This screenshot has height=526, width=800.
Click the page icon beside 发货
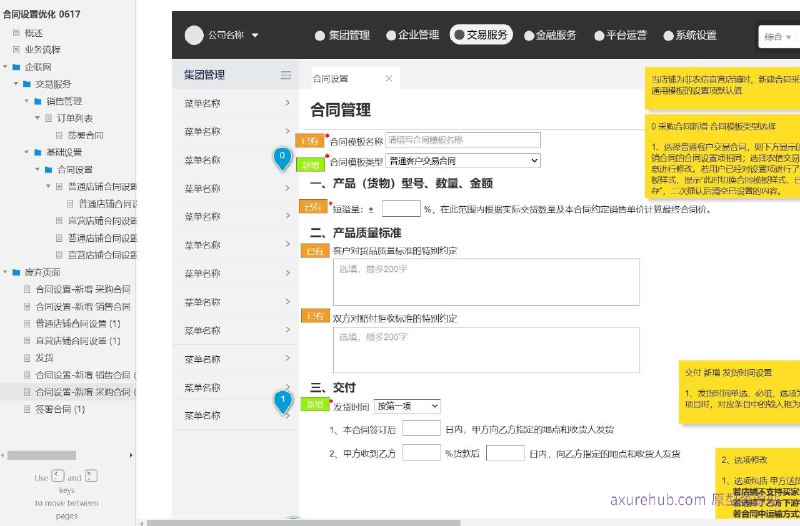[x=27, y=358]
